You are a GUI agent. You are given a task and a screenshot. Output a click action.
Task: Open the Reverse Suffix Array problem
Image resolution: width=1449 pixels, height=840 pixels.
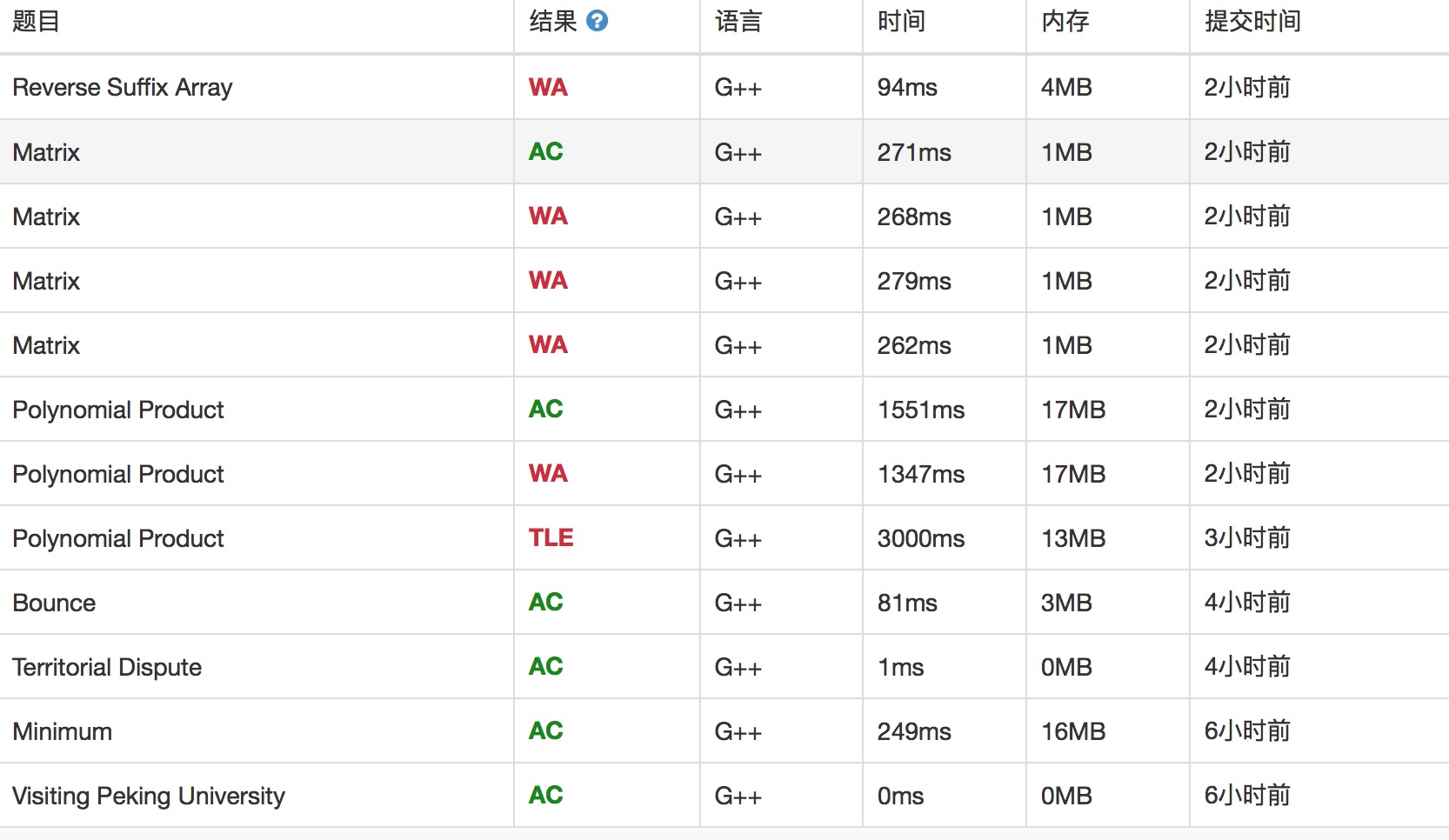click(123, 87)
